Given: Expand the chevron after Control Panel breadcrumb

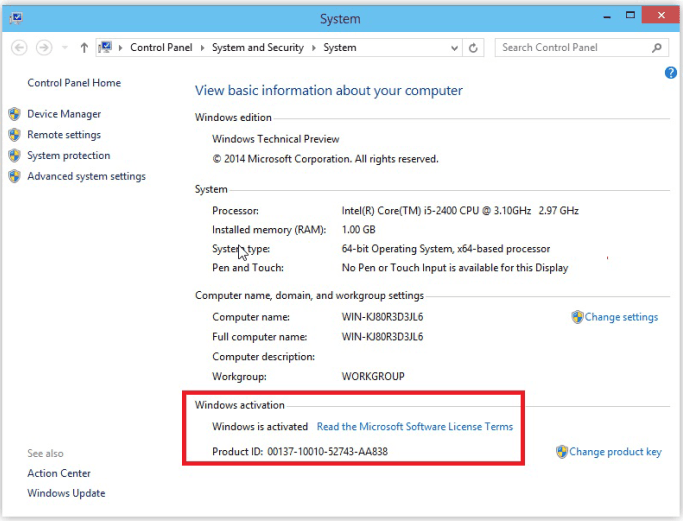Looking at the screenshot, I should pos(202,47).
